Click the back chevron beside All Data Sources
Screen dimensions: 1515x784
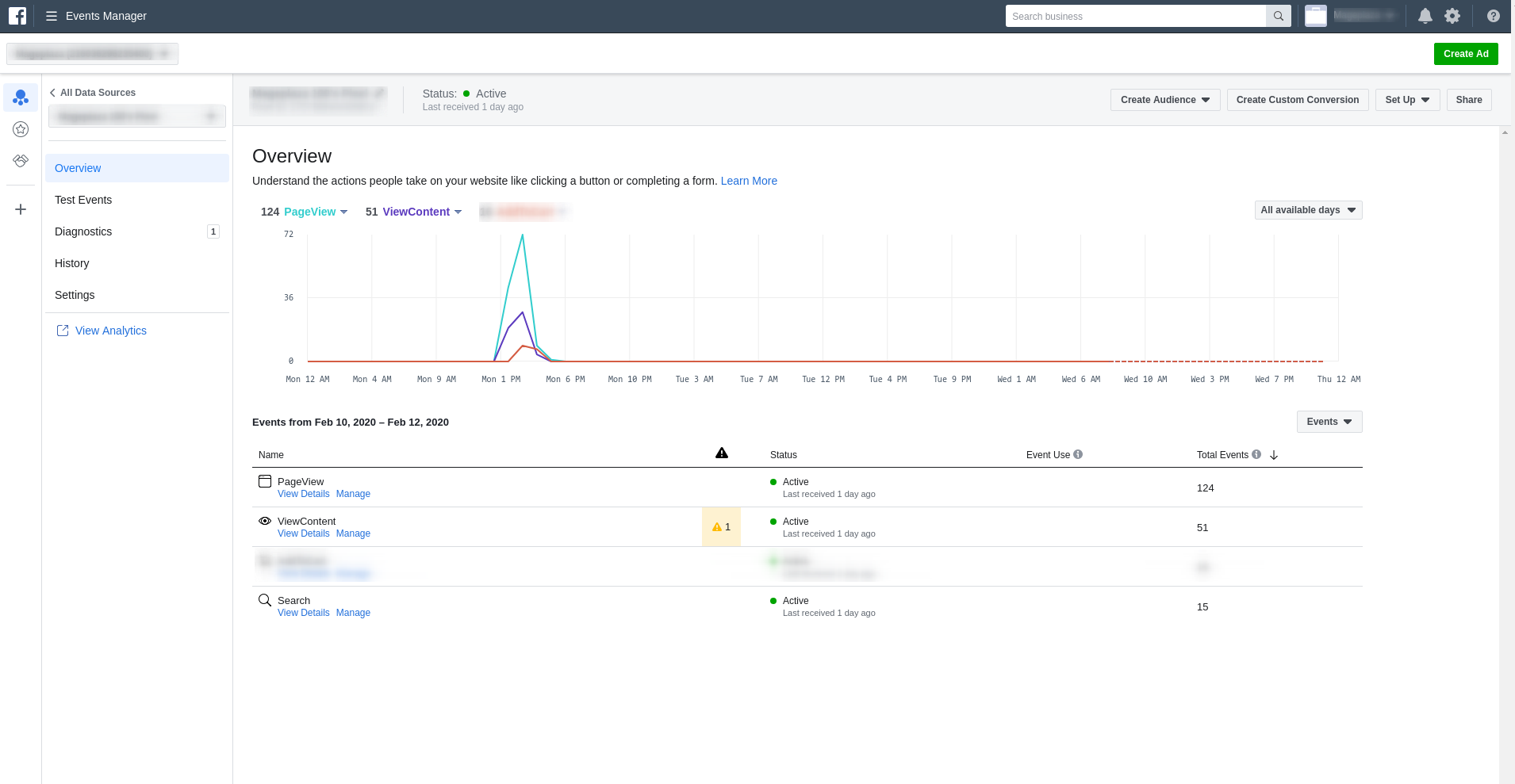tap(52, 93)
